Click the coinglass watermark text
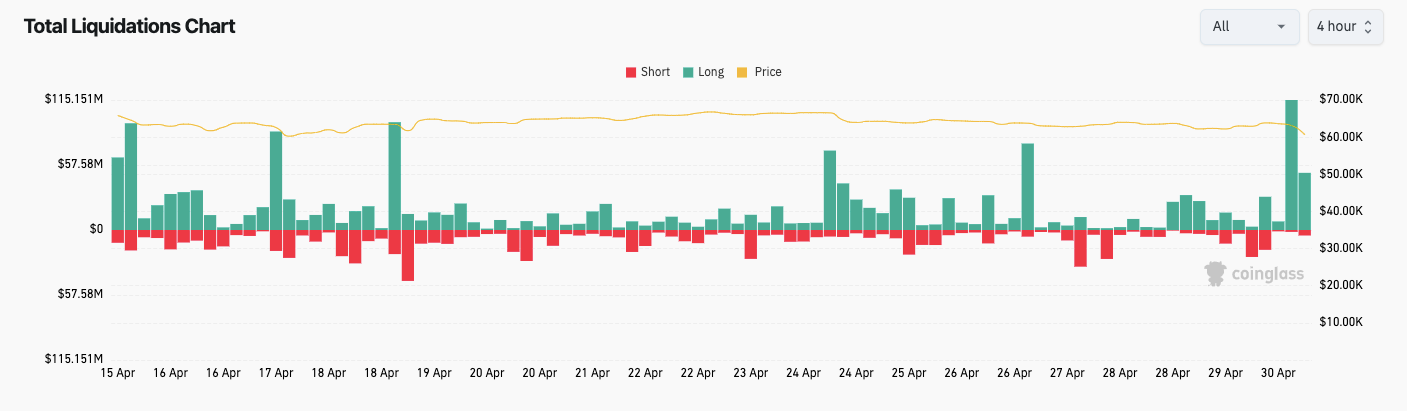Image resolution: width=1407 pixels, height=411 pixels. click(x=1267, y=275)
